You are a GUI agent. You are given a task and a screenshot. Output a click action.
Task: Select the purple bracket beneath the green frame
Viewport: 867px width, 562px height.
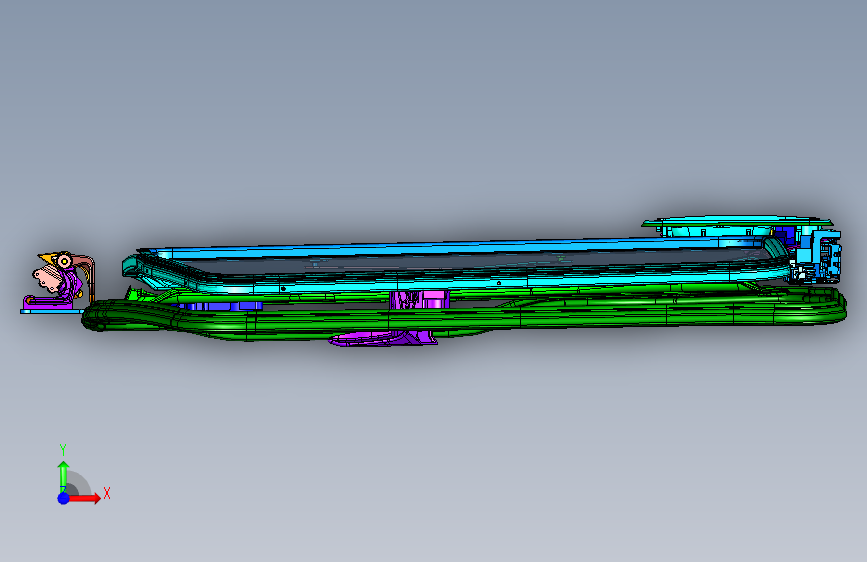383,338
